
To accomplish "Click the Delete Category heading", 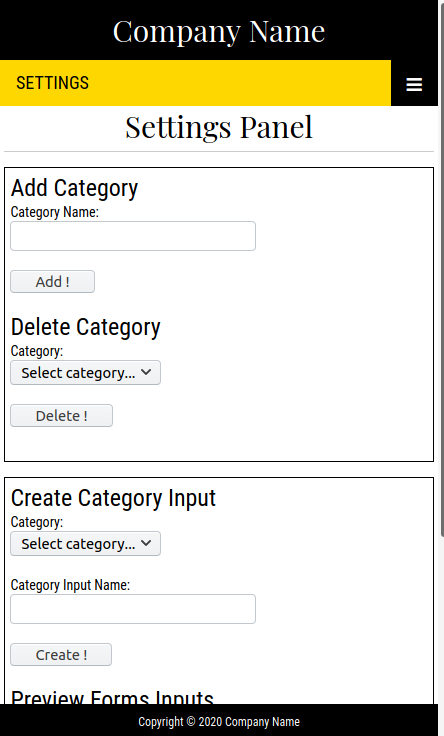I will [x=85, y=327].
